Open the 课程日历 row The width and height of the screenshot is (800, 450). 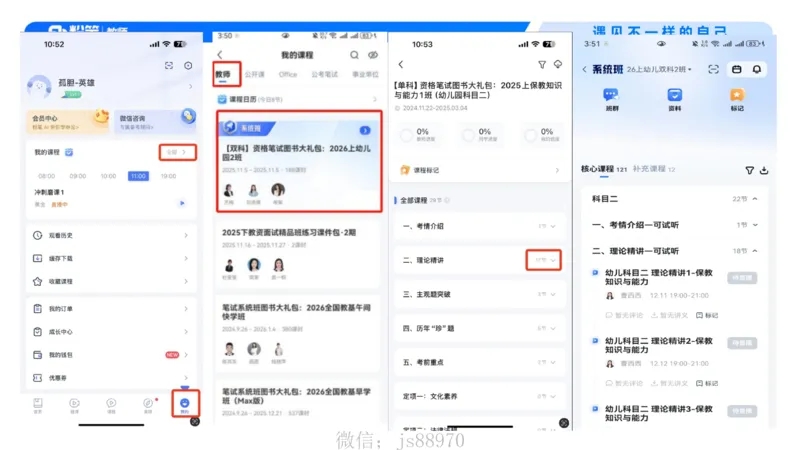pos(298,99)
